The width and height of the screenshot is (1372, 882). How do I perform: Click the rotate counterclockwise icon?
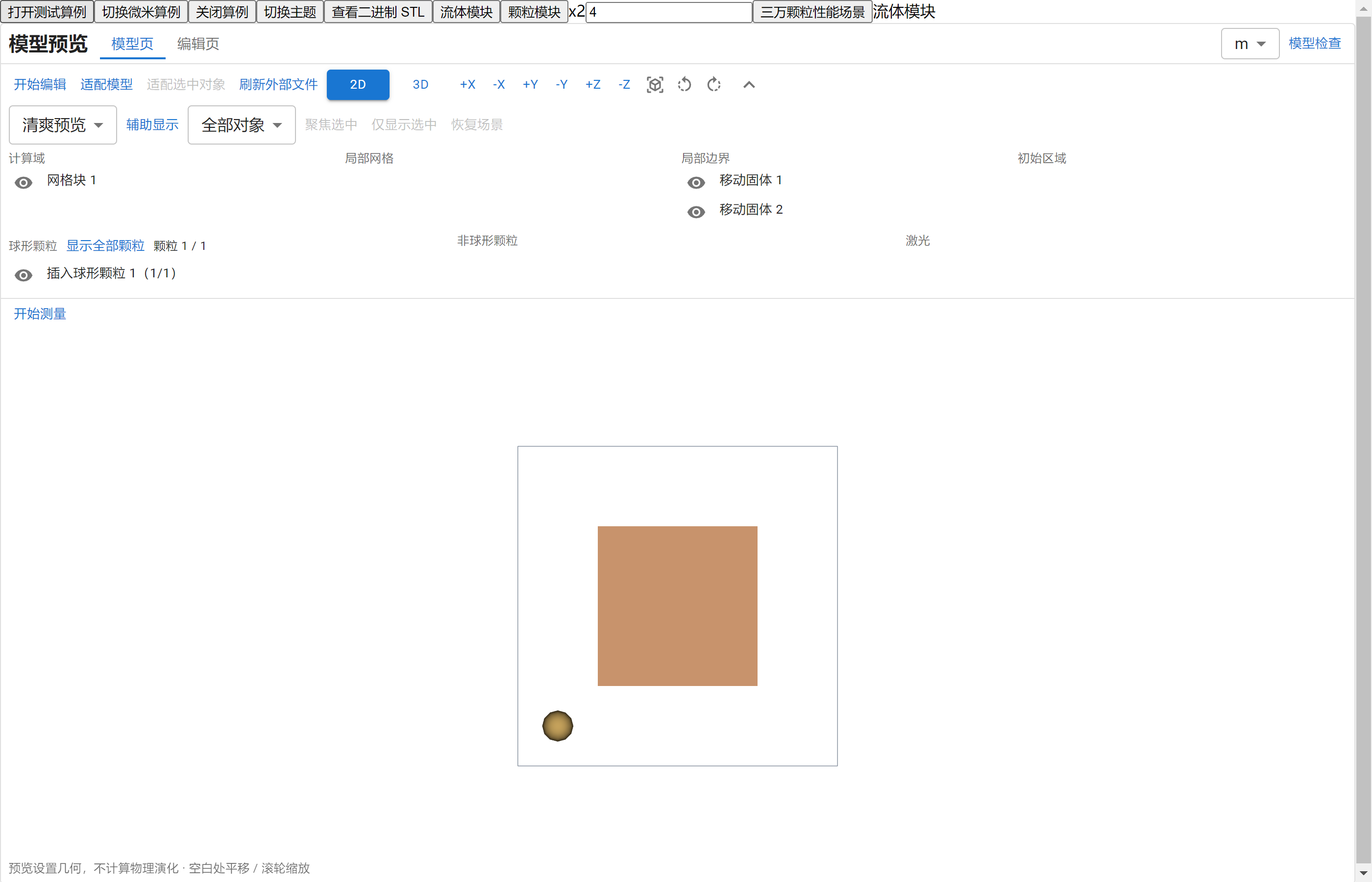[x=684, y=85]
